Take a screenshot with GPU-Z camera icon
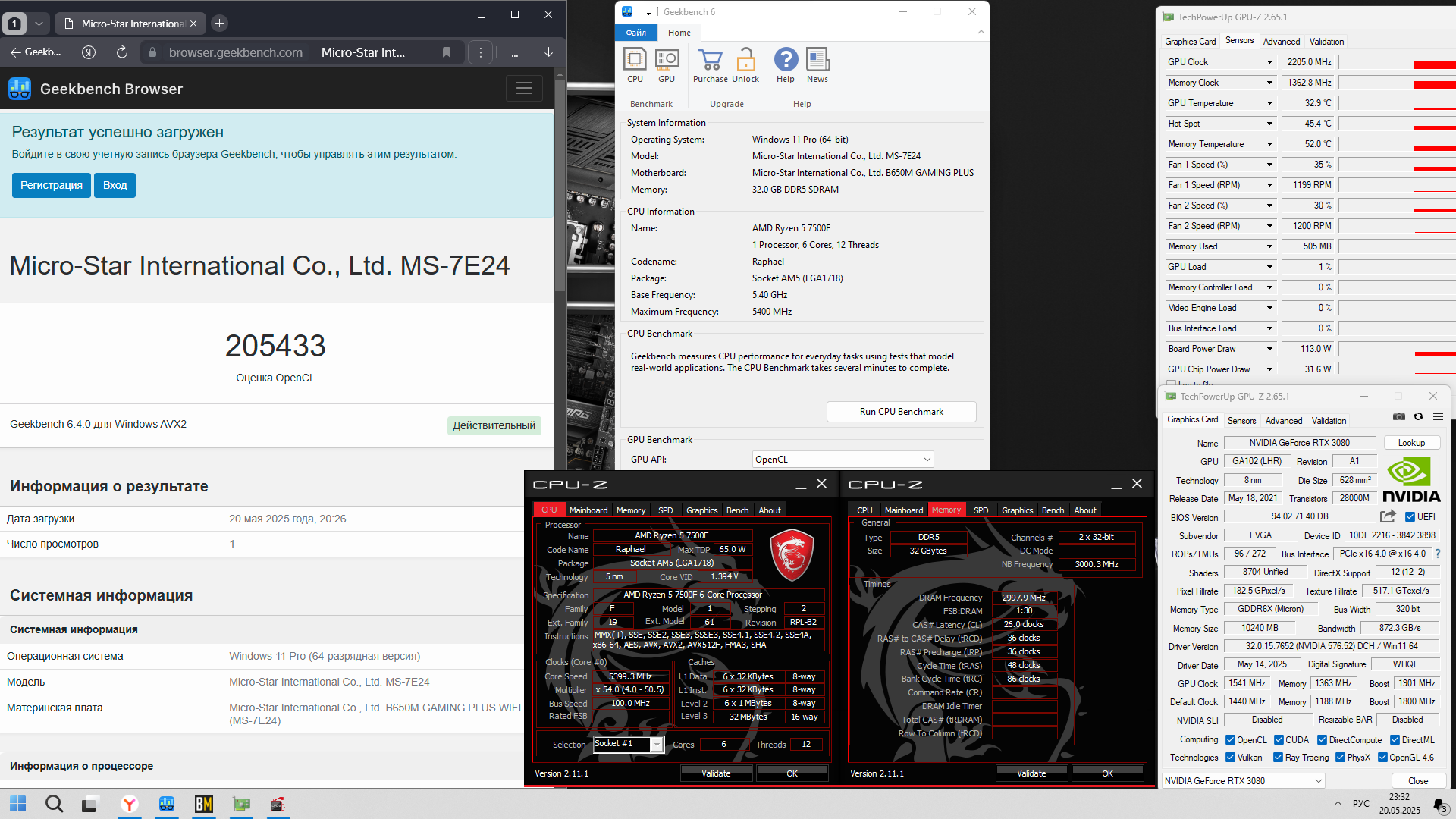Viewport: 1456px width, 819px height. click(x=1399, y=416)
